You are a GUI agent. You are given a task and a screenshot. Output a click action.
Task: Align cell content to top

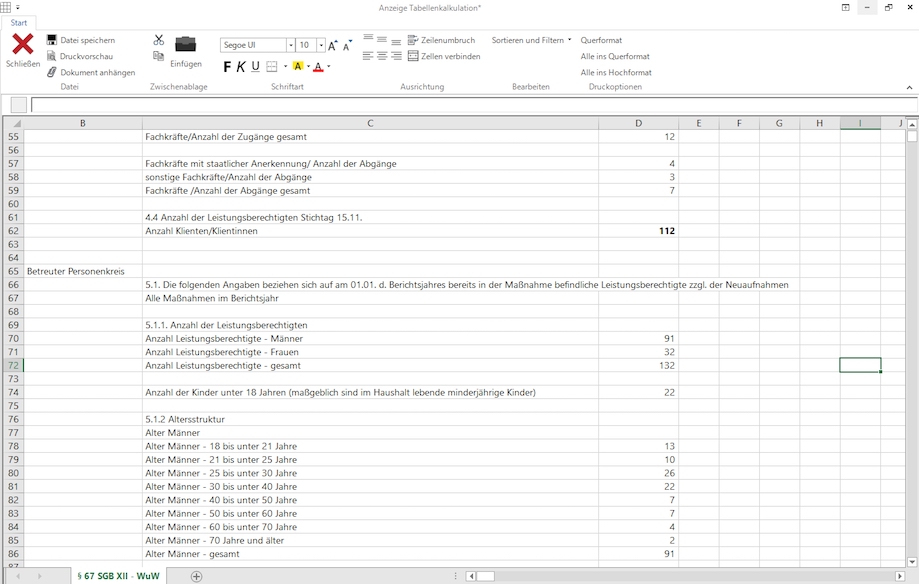(x=368, y=39)
